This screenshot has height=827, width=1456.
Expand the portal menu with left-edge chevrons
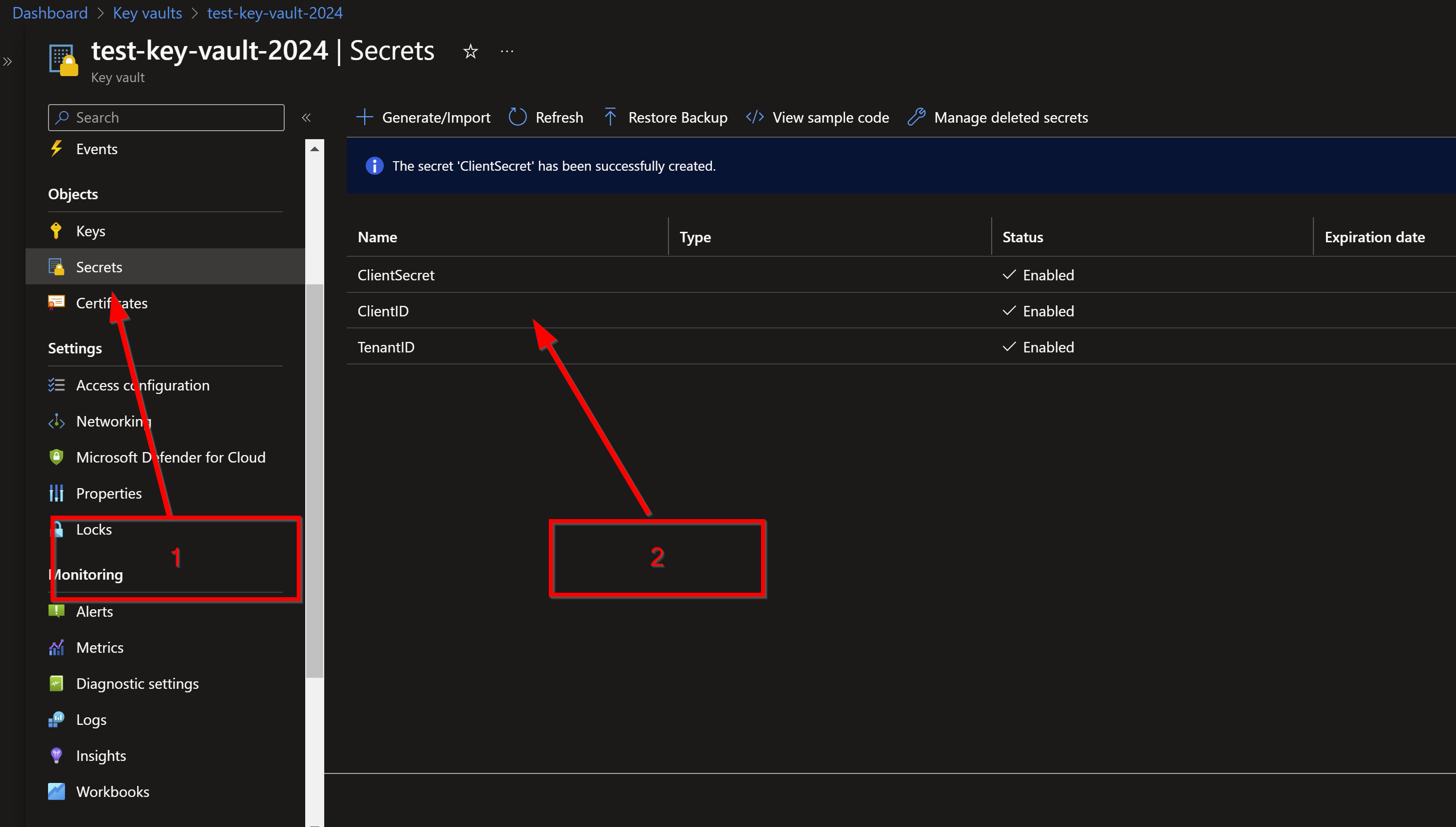pos(8,62)
